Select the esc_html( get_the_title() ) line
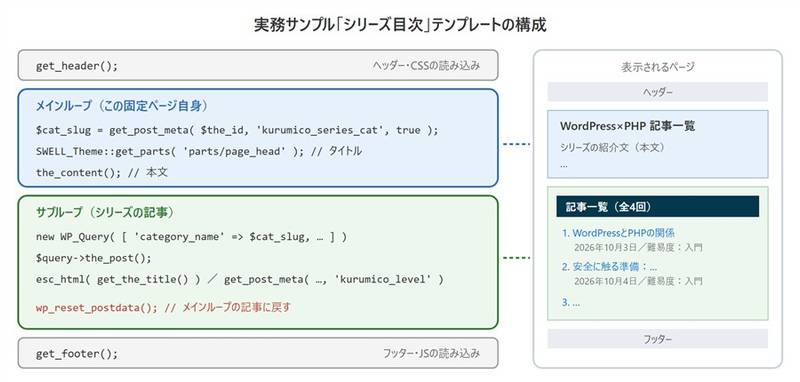Viewport: 800px width, 382px height. click(x=240, y=279)
